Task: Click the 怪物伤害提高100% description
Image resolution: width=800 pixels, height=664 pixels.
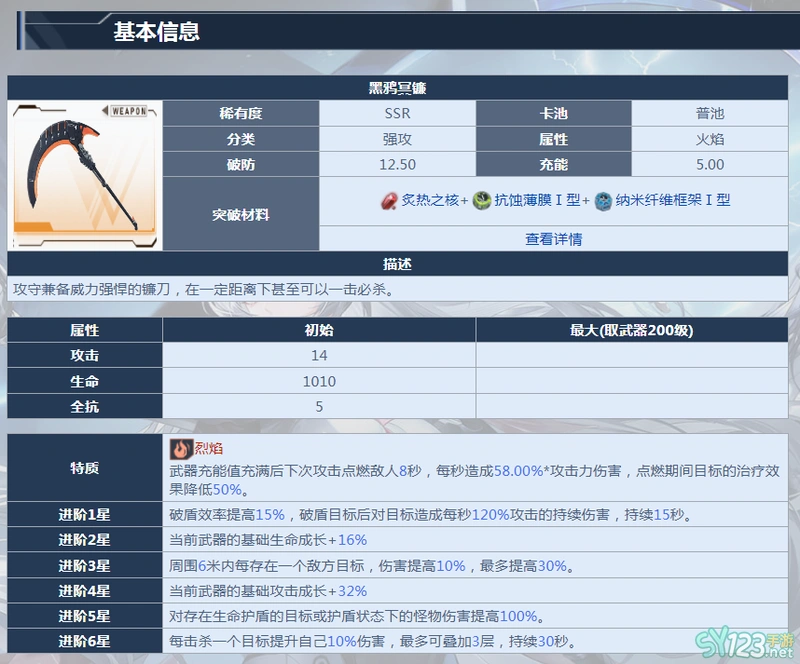Action: click(x=357, y=616)
